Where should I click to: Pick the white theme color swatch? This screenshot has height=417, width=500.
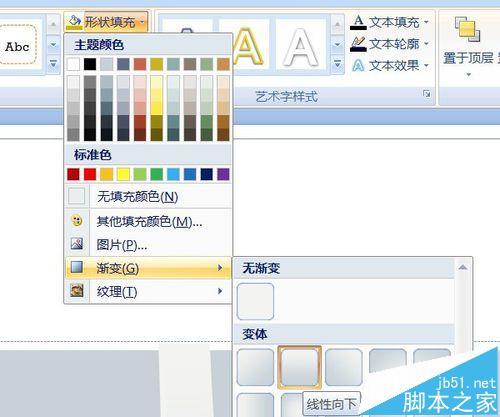click(x=73, y=64)
